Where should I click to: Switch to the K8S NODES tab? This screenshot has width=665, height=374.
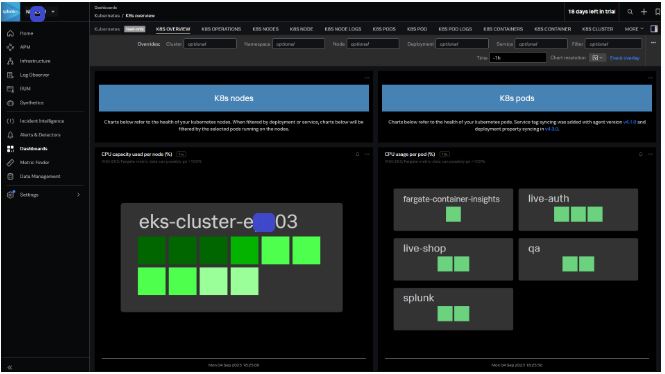(x=265, y=29)
